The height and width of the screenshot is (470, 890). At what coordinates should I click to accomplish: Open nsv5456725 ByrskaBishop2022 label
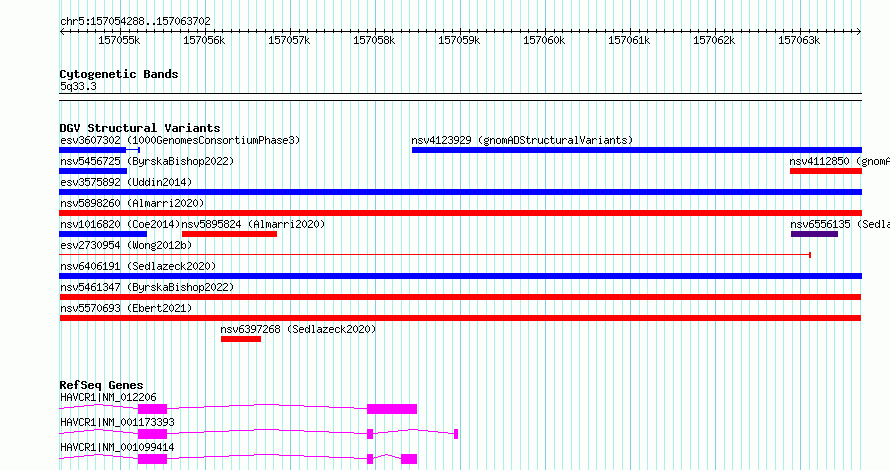point(147,161)
